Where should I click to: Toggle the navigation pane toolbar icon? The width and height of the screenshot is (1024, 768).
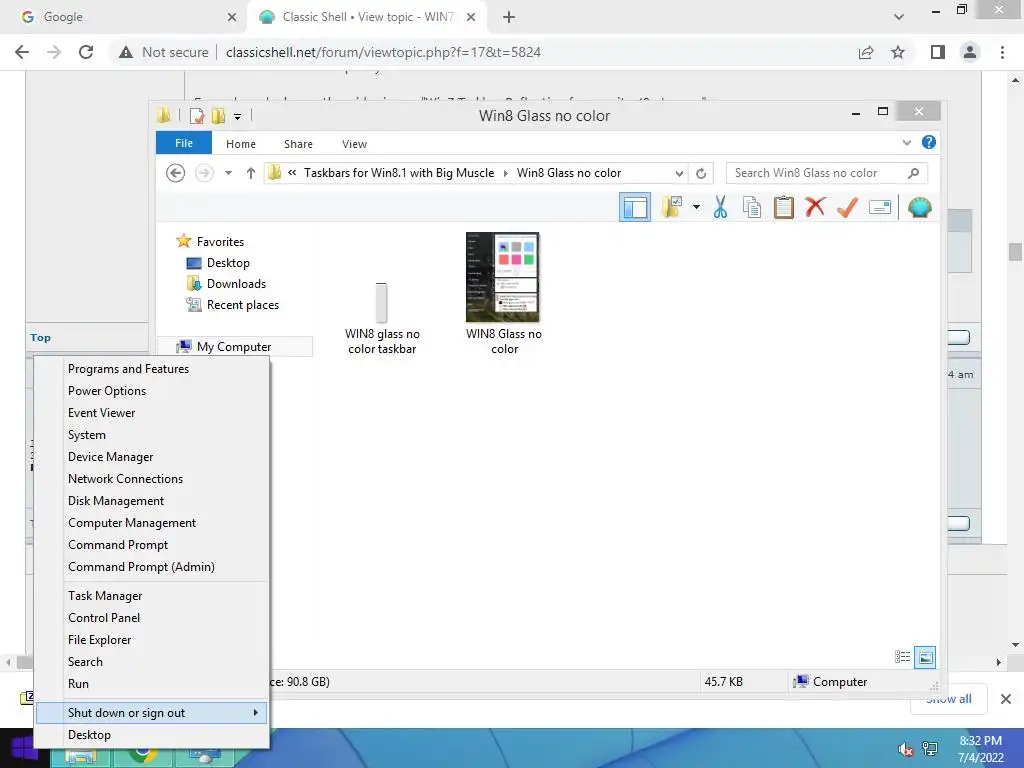pos(635,208)
